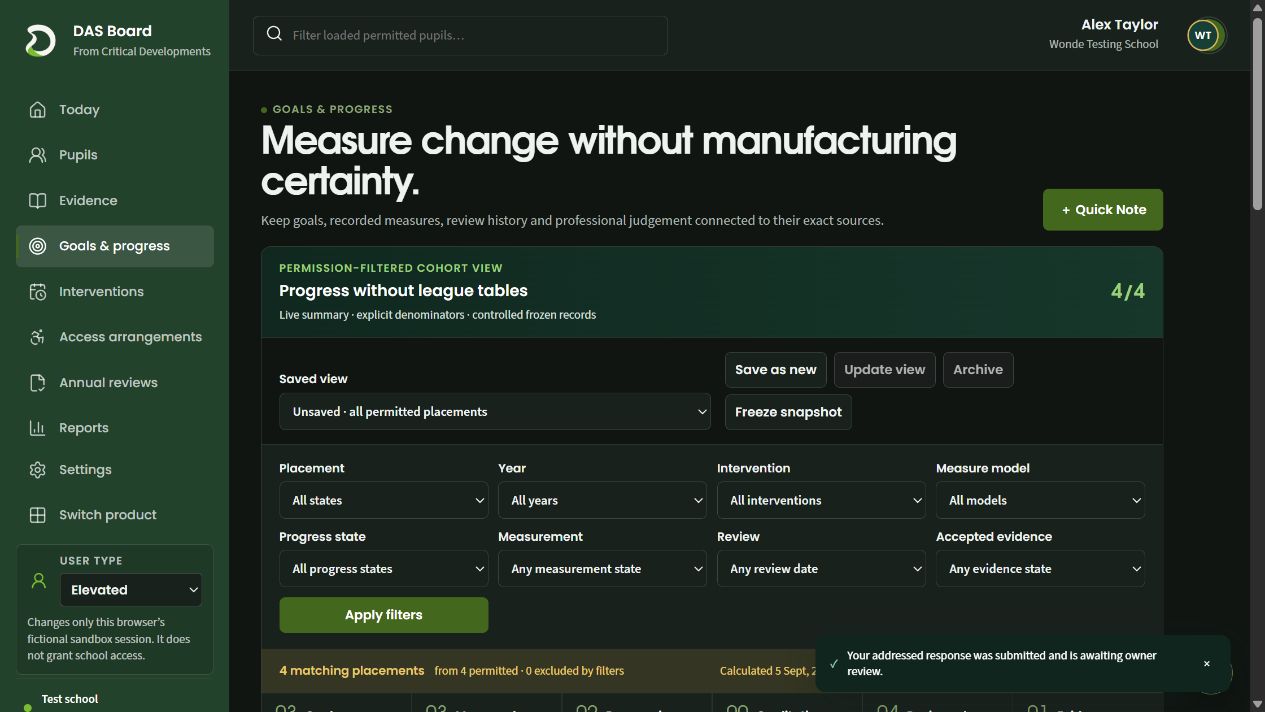Open Reports from the sidebar
The width and height of the screenshot is (1265, 712).
114,428
